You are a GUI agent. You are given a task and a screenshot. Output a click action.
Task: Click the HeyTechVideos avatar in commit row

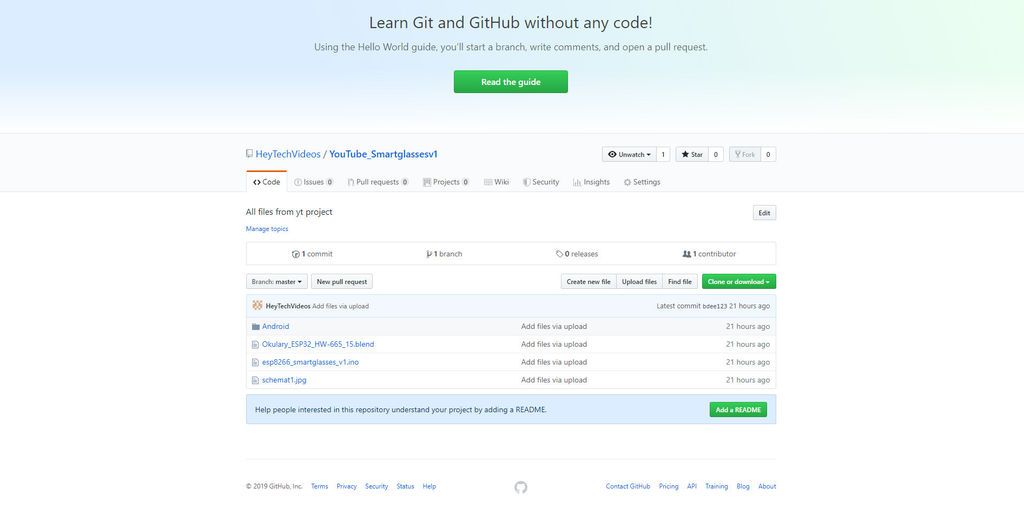(257, 306)
